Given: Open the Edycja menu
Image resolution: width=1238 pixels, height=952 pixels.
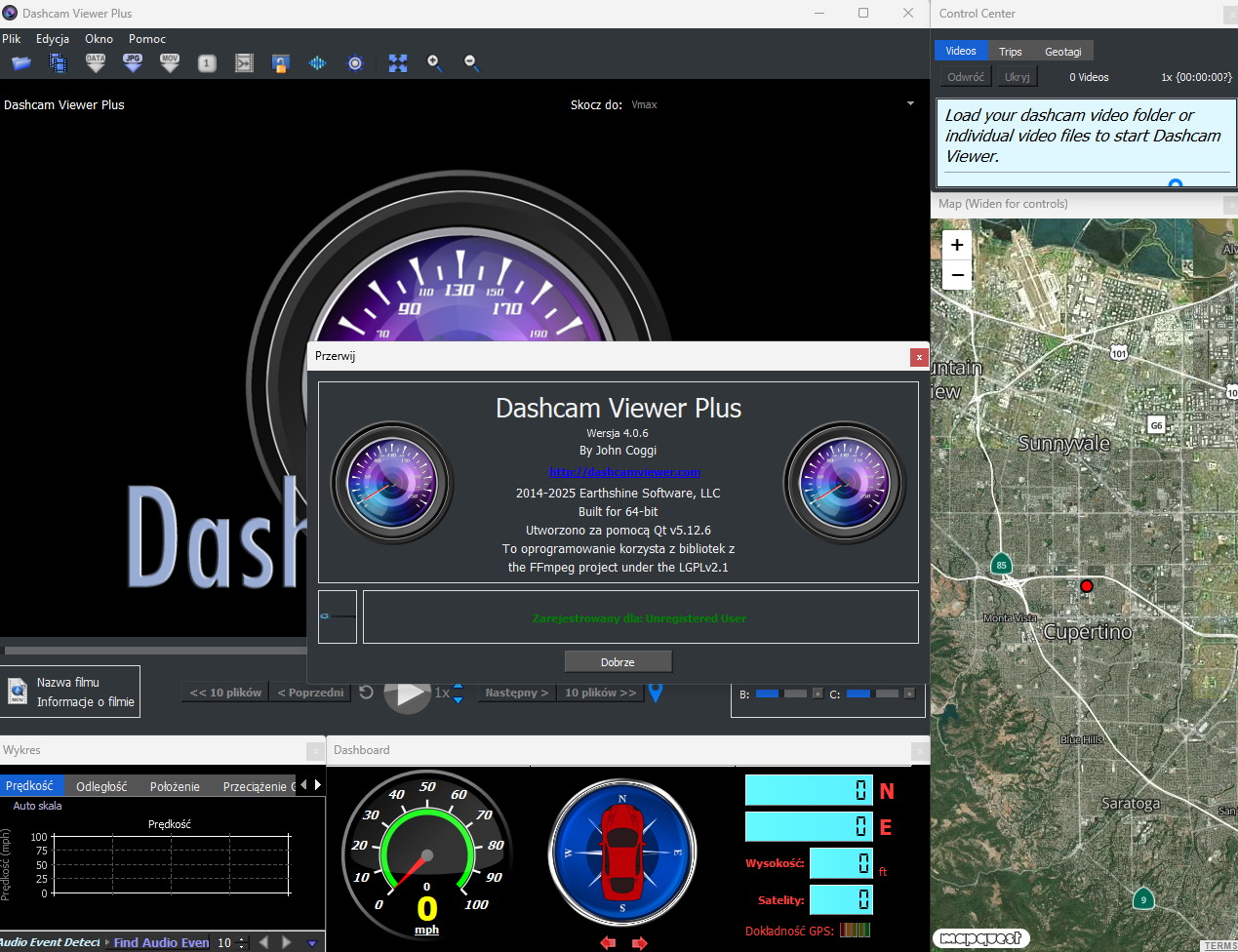Looking at the screenshot, I should [53, 39].
